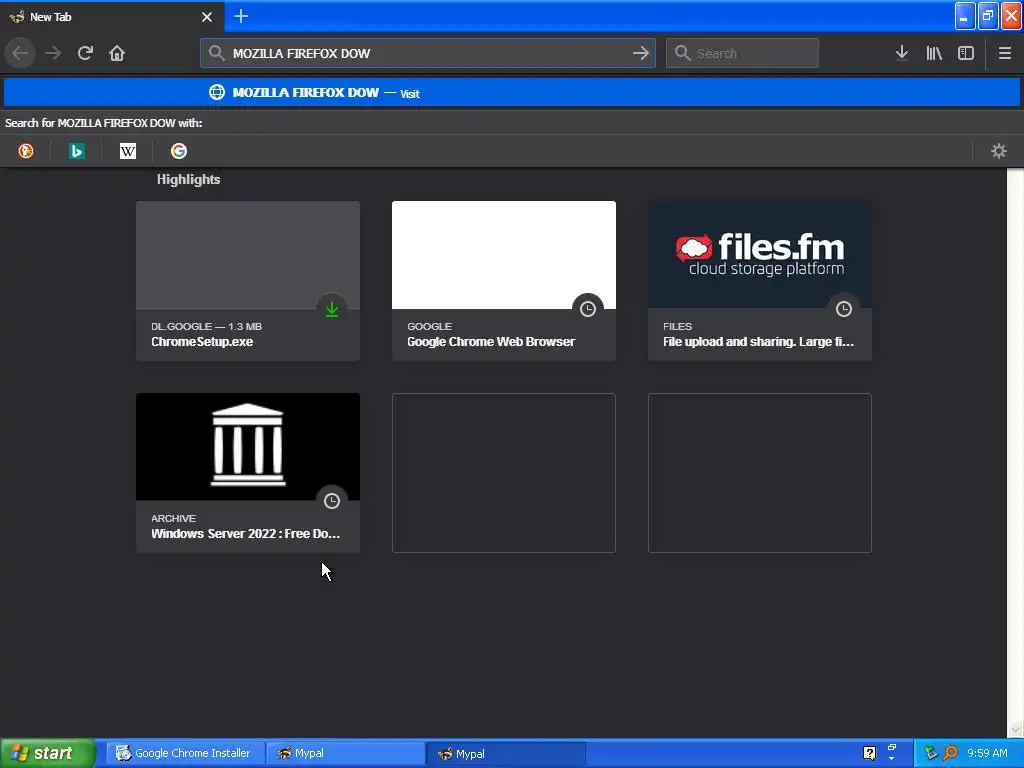
Task: Search with the DuckDuckGo engine icon
Action: click(x=25, y=151)
